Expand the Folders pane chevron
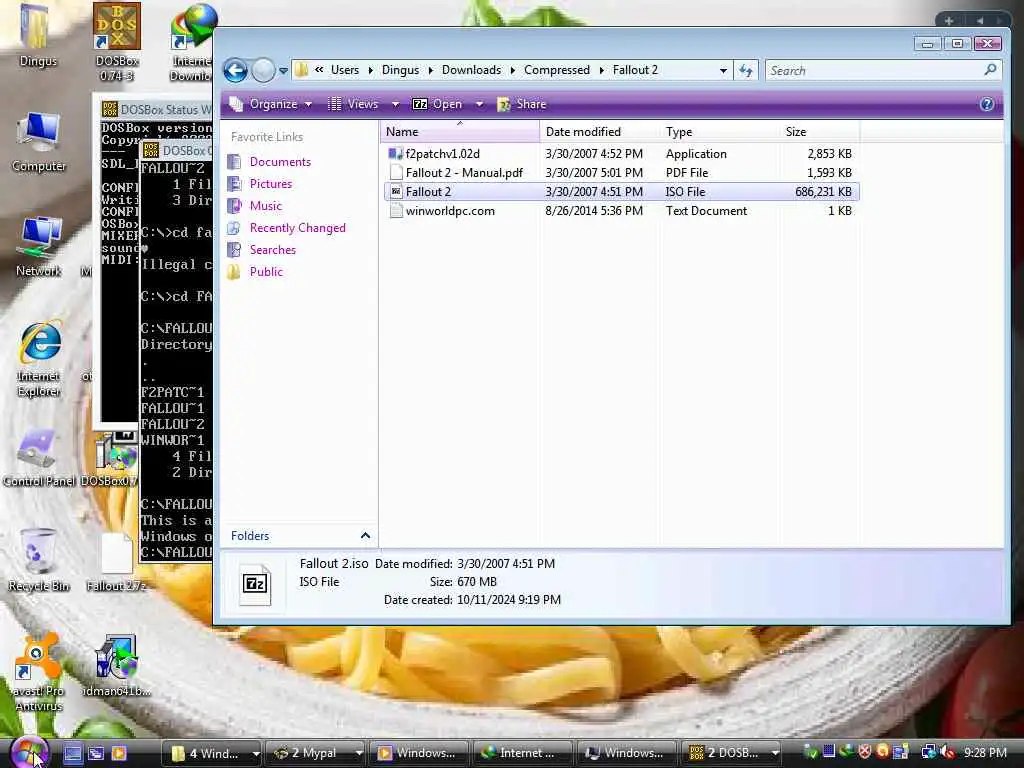This screenshot has height=768, width=1024. pos(365,536)
